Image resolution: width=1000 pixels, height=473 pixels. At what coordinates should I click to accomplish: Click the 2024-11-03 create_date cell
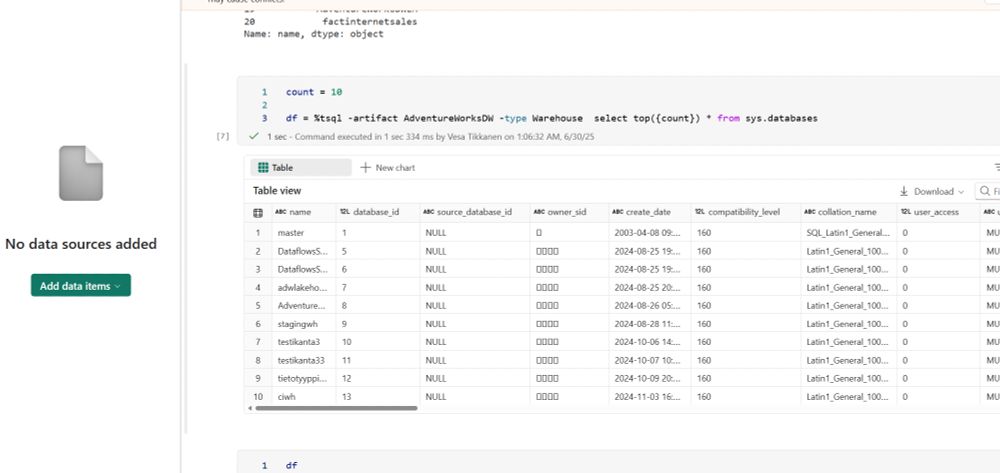(x=649, y=397)
